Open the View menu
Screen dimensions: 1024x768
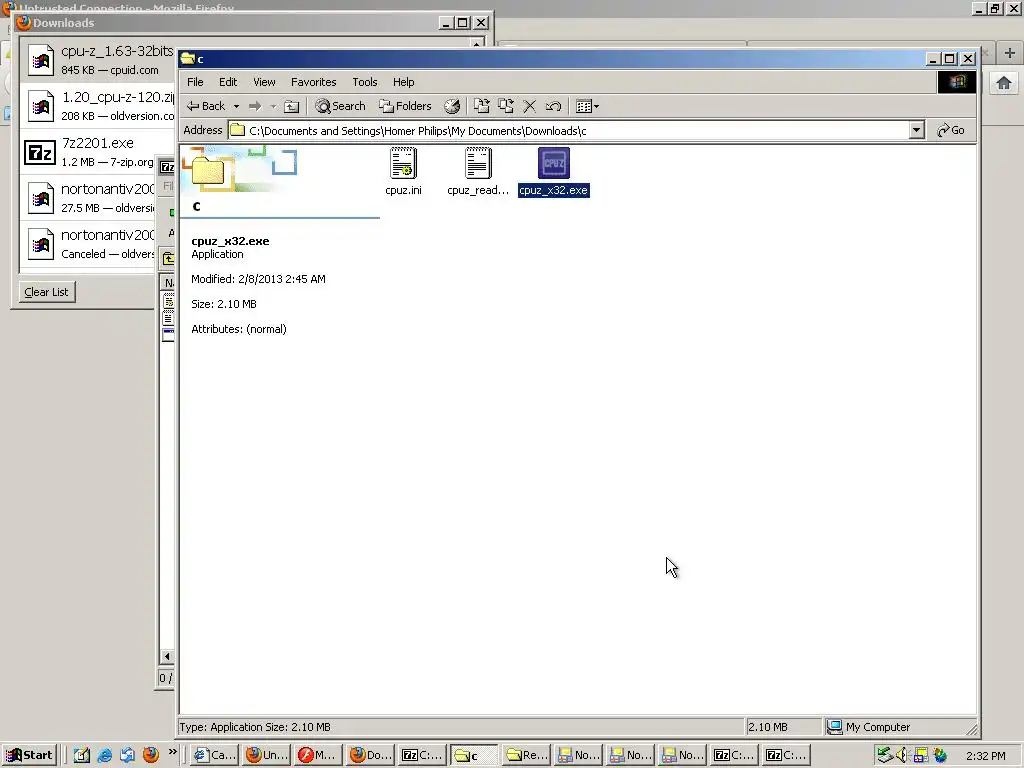click(264, 82)
